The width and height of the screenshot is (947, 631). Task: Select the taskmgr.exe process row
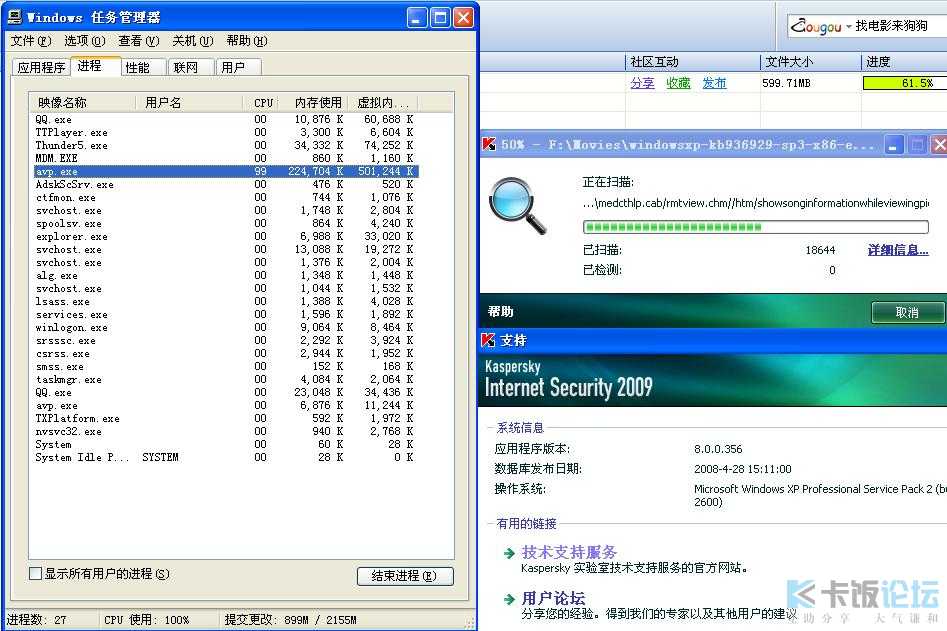(225, 379)
